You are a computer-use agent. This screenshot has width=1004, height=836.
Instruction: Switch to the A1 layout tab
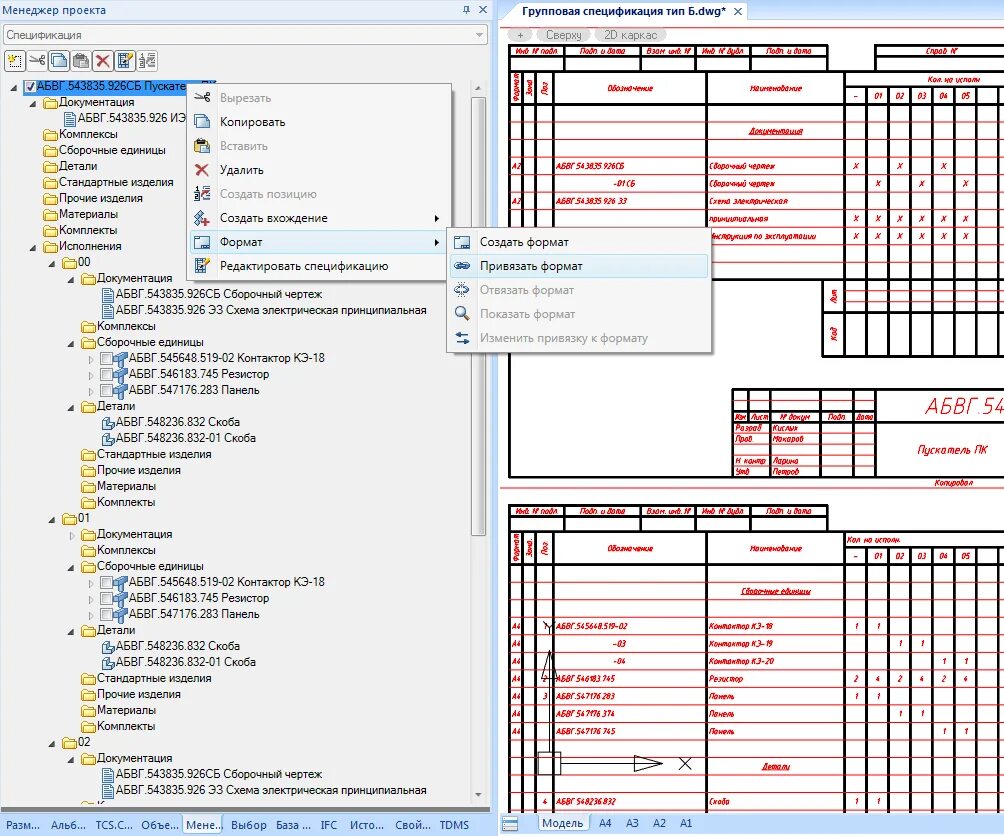686,823
